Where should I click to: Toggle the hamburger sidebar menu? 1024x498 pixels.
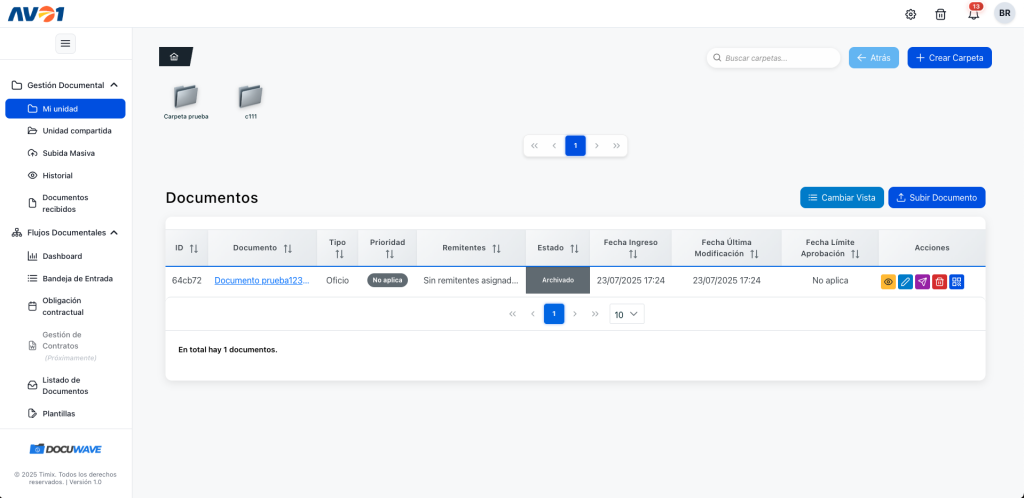(x=65, y=43)
